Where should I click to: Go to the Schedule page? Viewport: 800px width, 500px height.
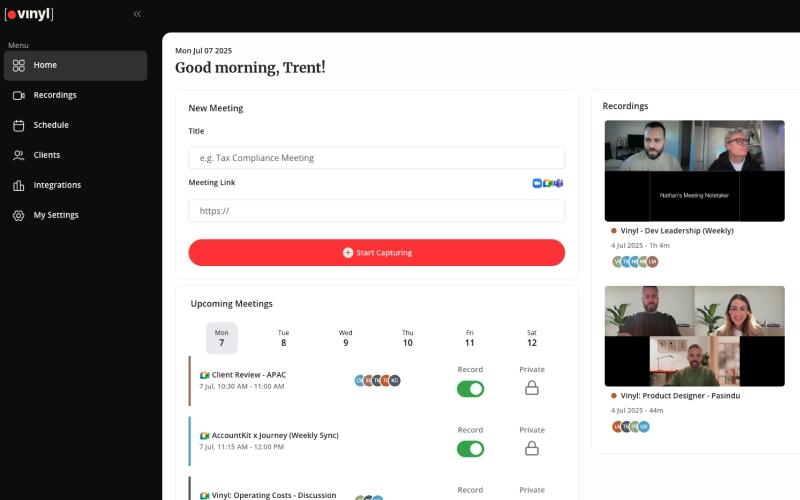pos(76,125)
